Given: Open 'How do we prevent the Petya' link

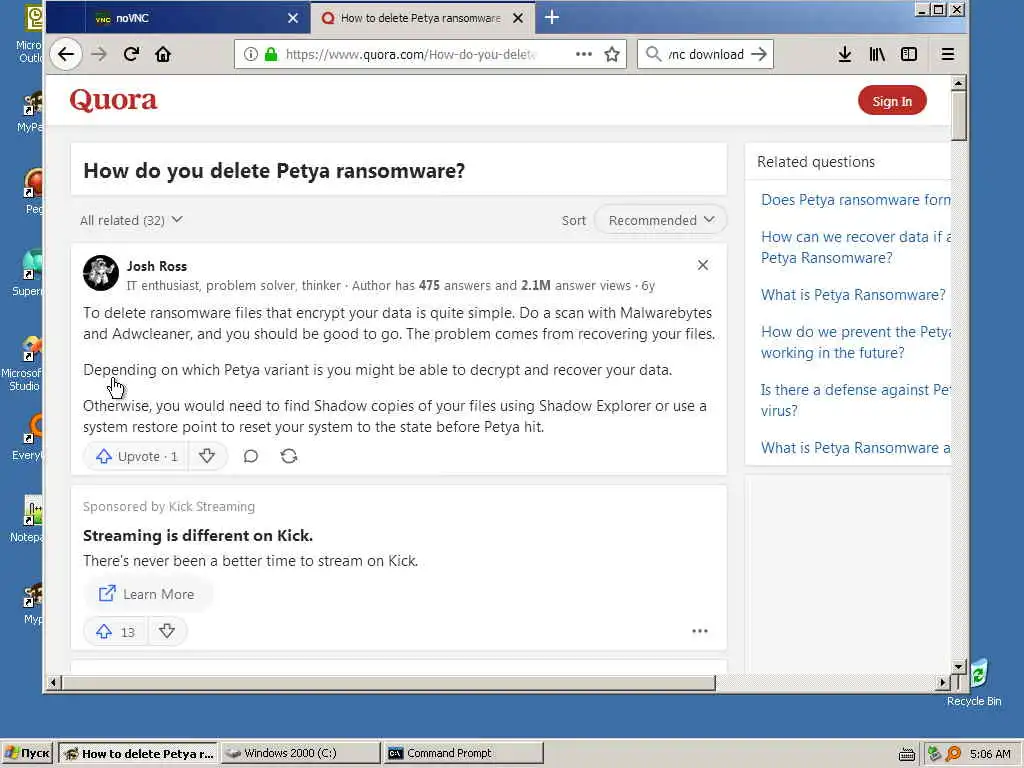Looking at the screenshot, I should point(856,342).
